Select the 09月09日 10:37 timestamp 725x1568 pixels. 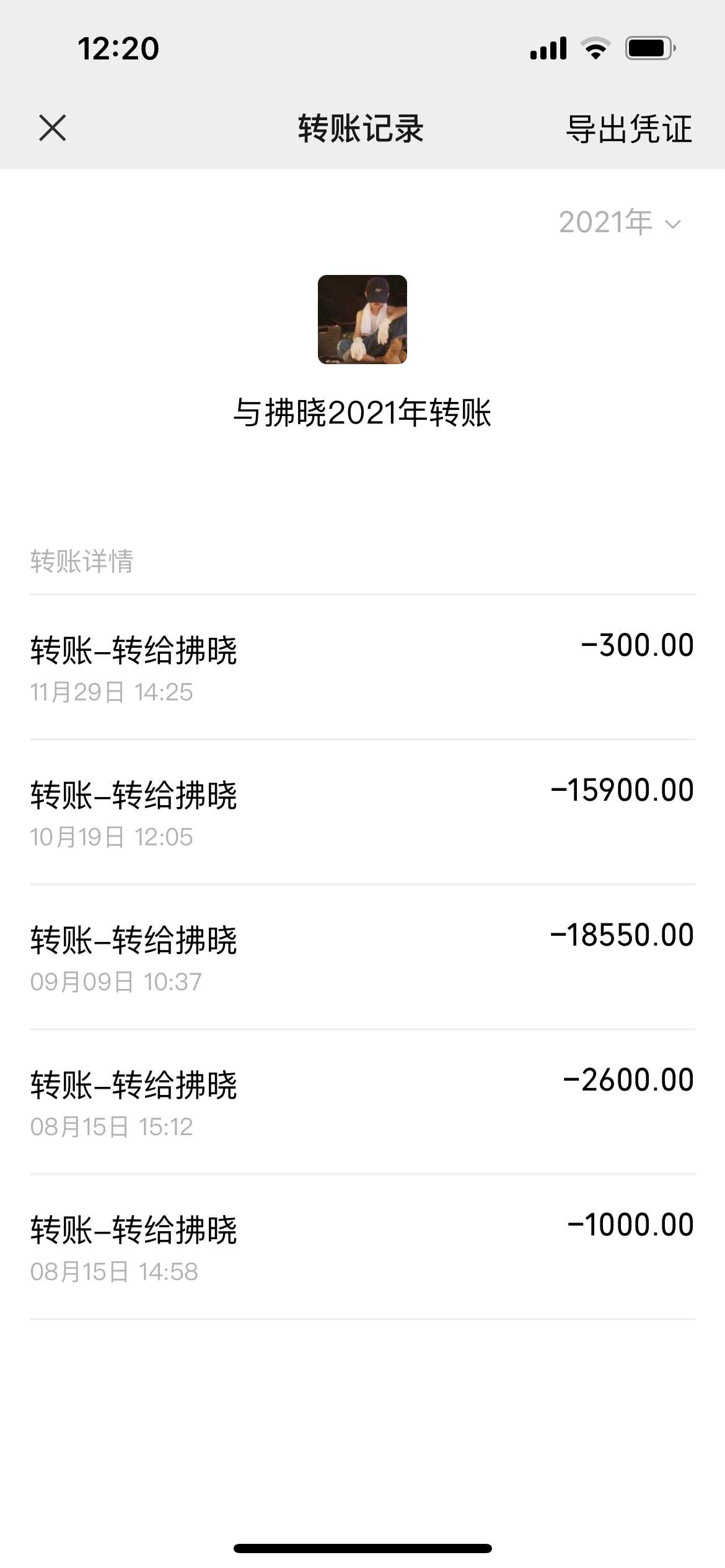116,982
